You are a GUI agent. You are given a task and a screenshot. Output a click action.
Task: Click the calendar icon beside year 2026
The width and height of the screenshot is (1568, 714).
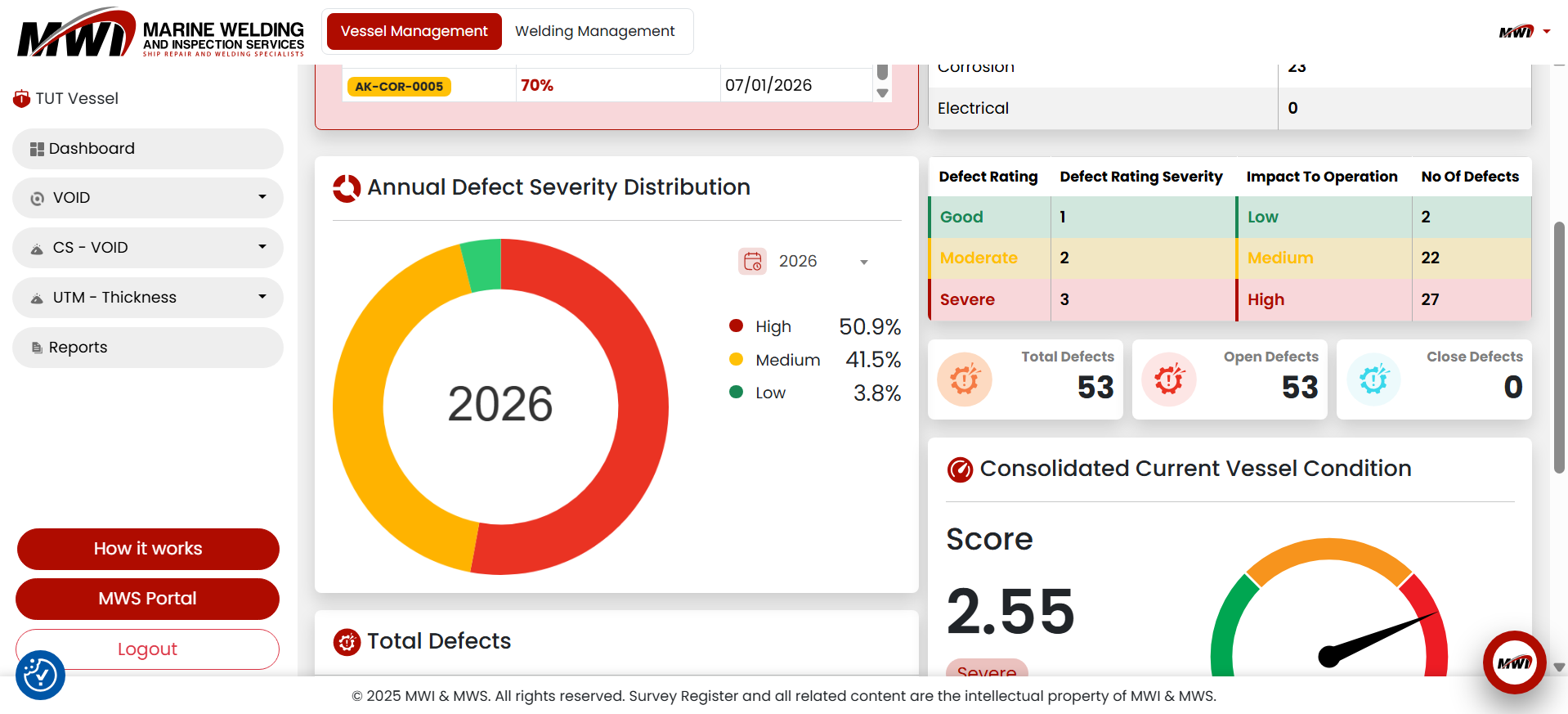coord(752,261)
